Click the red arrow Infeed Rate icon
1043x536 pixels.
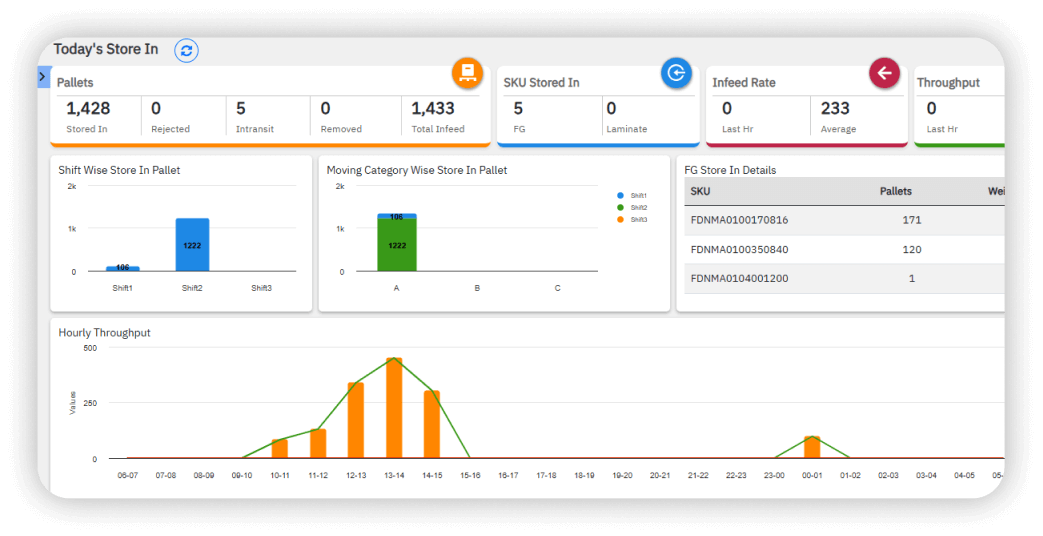[884, 73]
